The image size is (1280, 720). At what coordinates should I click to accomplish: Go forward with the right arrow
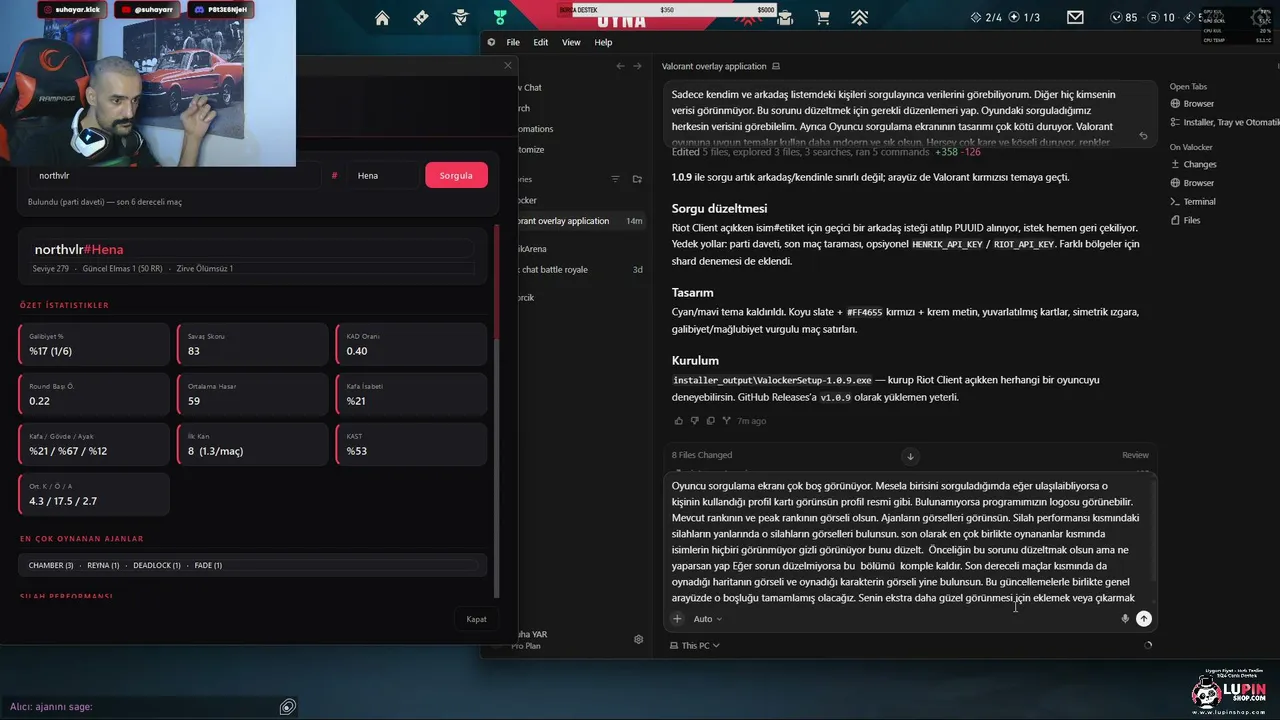coord(637,66)
